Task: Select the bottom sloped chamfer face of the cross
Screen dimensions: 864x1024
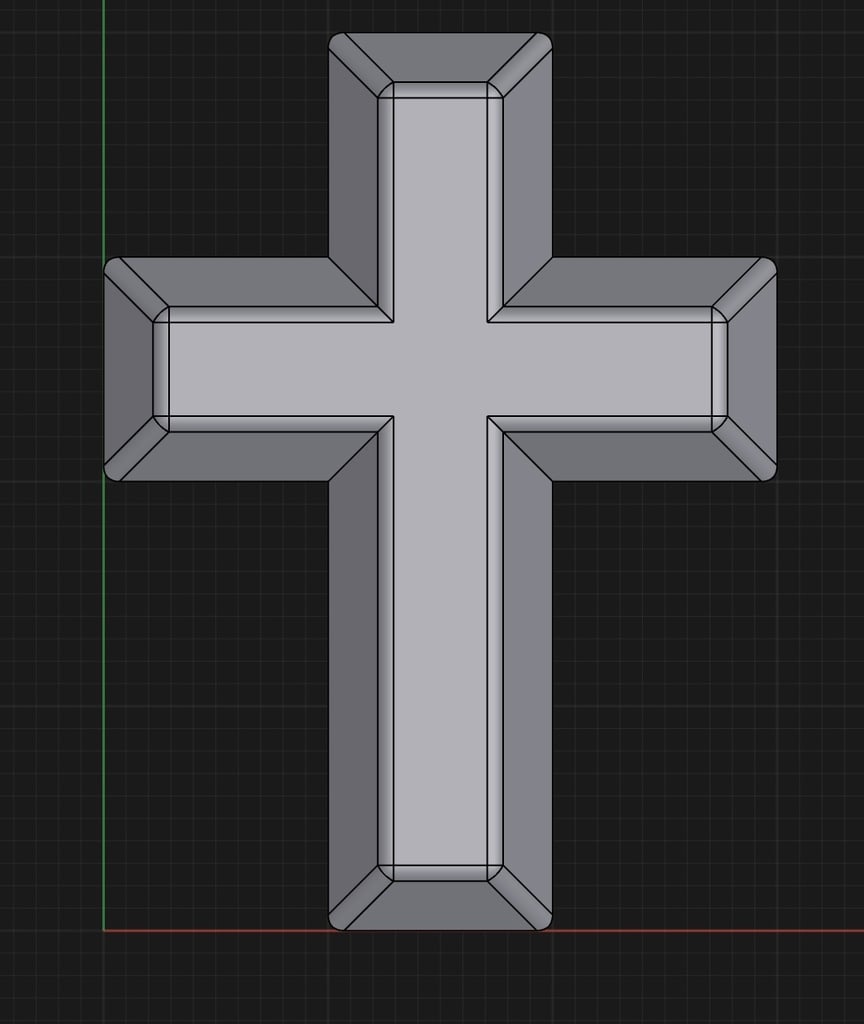Action: [441, 905]
